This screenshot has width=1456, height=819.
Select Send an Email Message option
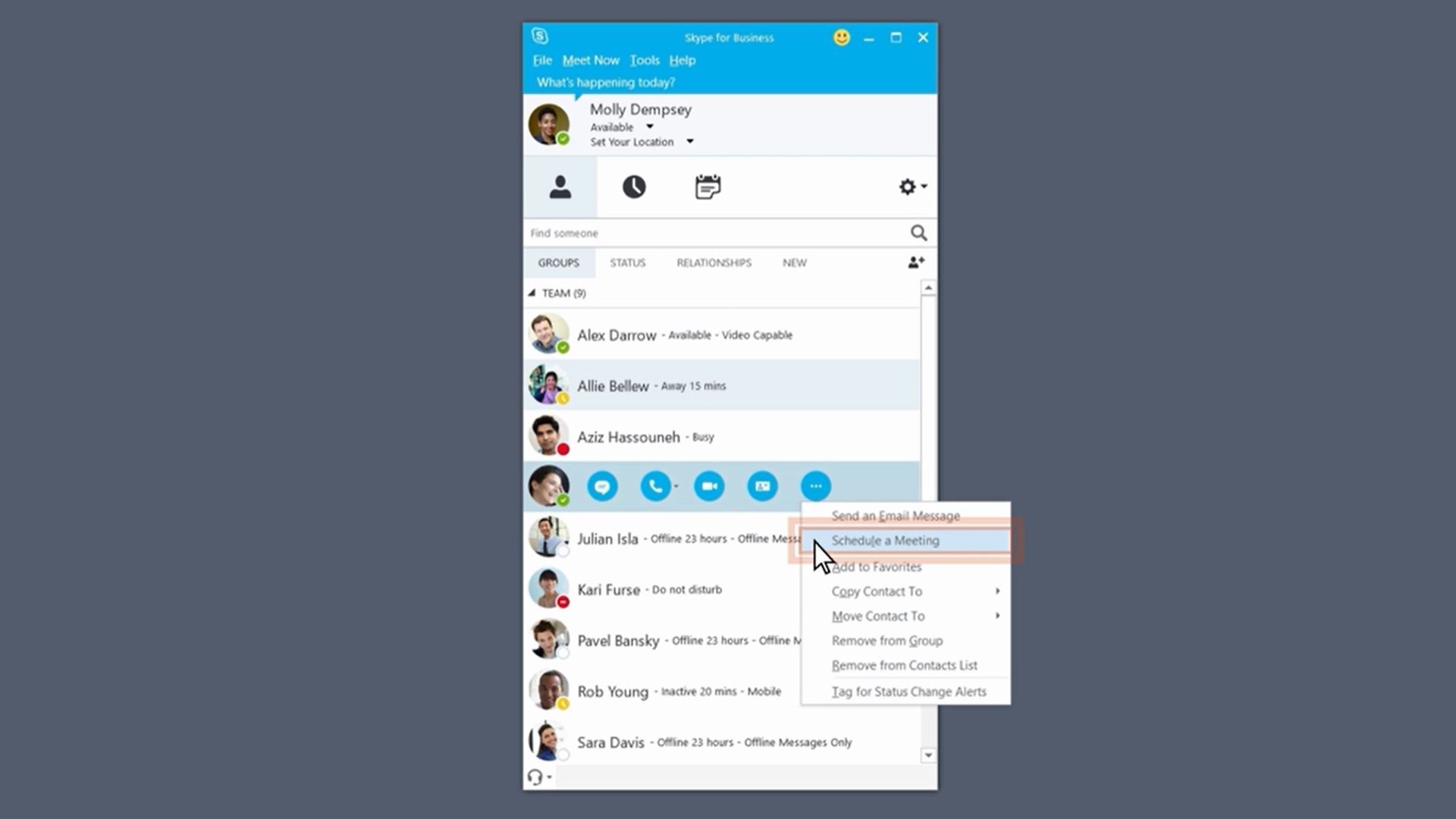click(x=895, y=515)
